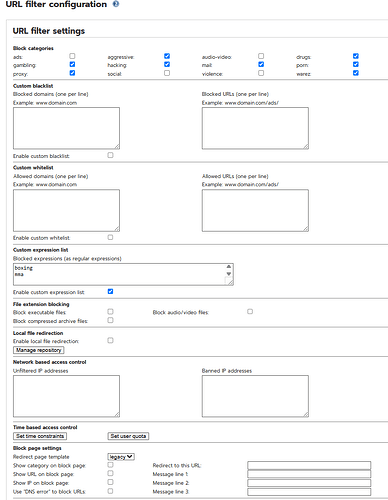Toggle the violence category checkbox
388x500 pixels.
click(261, 73)
